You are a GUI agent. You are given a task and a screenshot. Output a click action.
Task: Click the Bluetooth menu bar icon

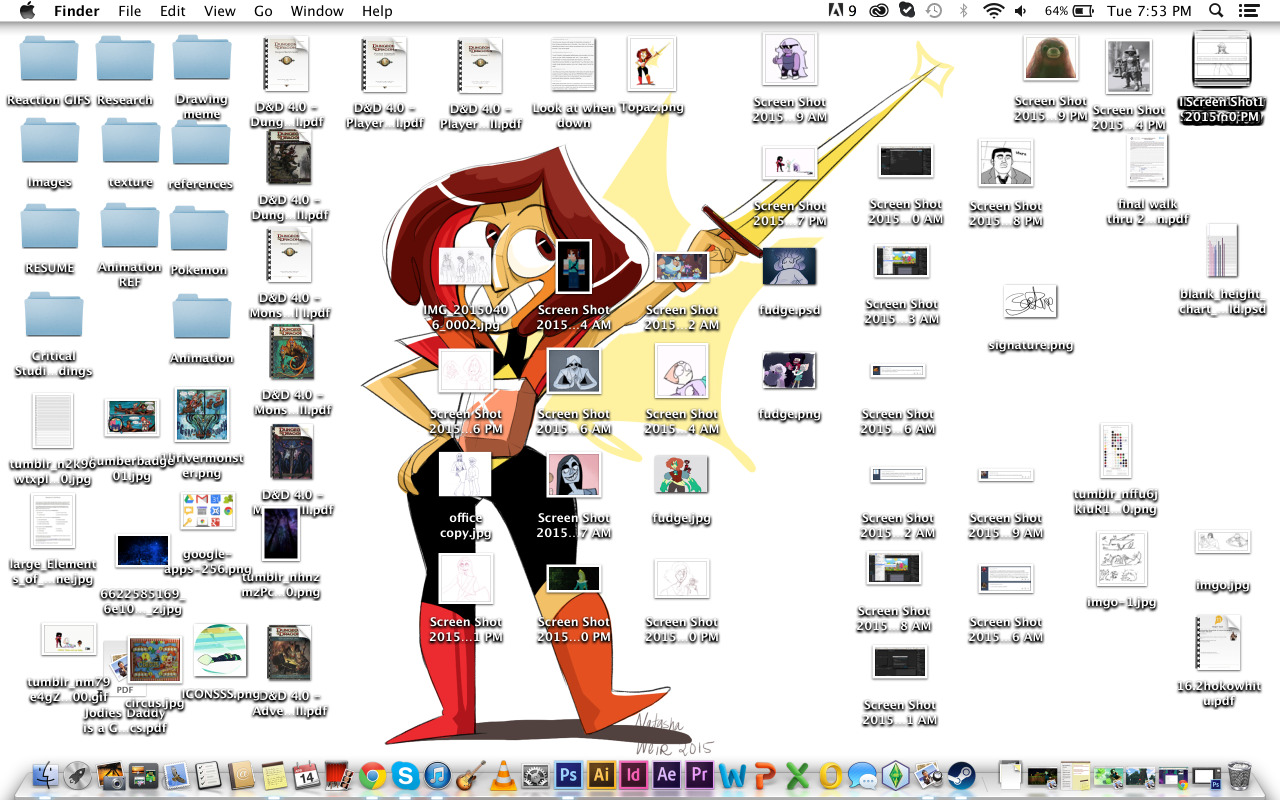pos(963,11)
